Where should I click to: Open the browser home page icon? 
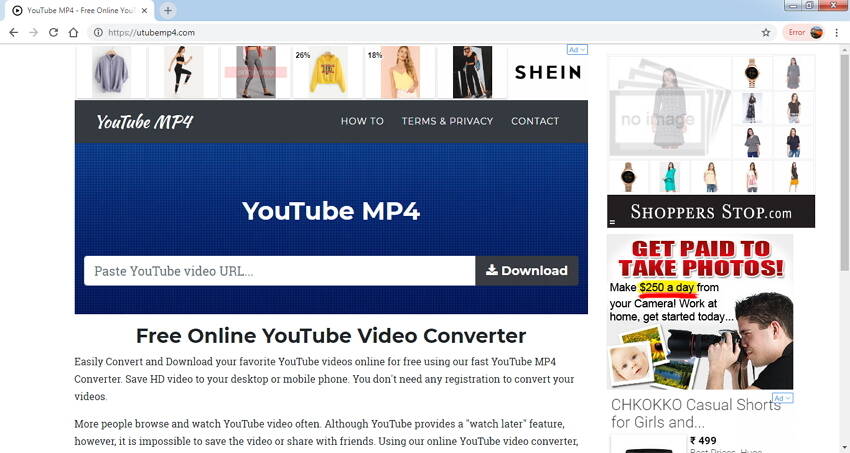[73, 33]
